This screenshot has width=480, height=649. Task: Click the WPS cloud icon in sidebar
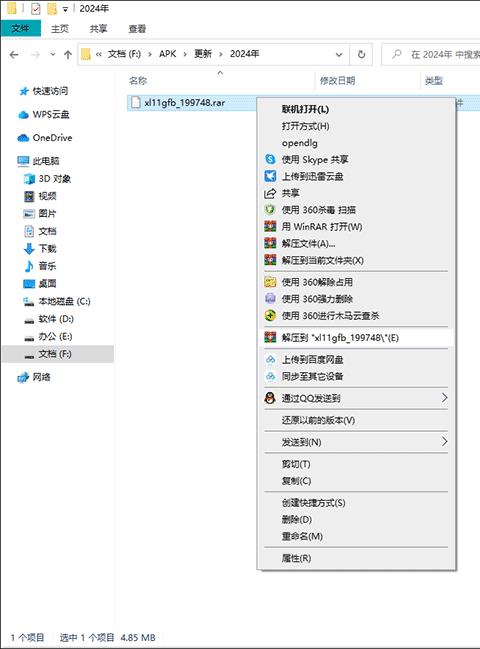tap(23, 115)
